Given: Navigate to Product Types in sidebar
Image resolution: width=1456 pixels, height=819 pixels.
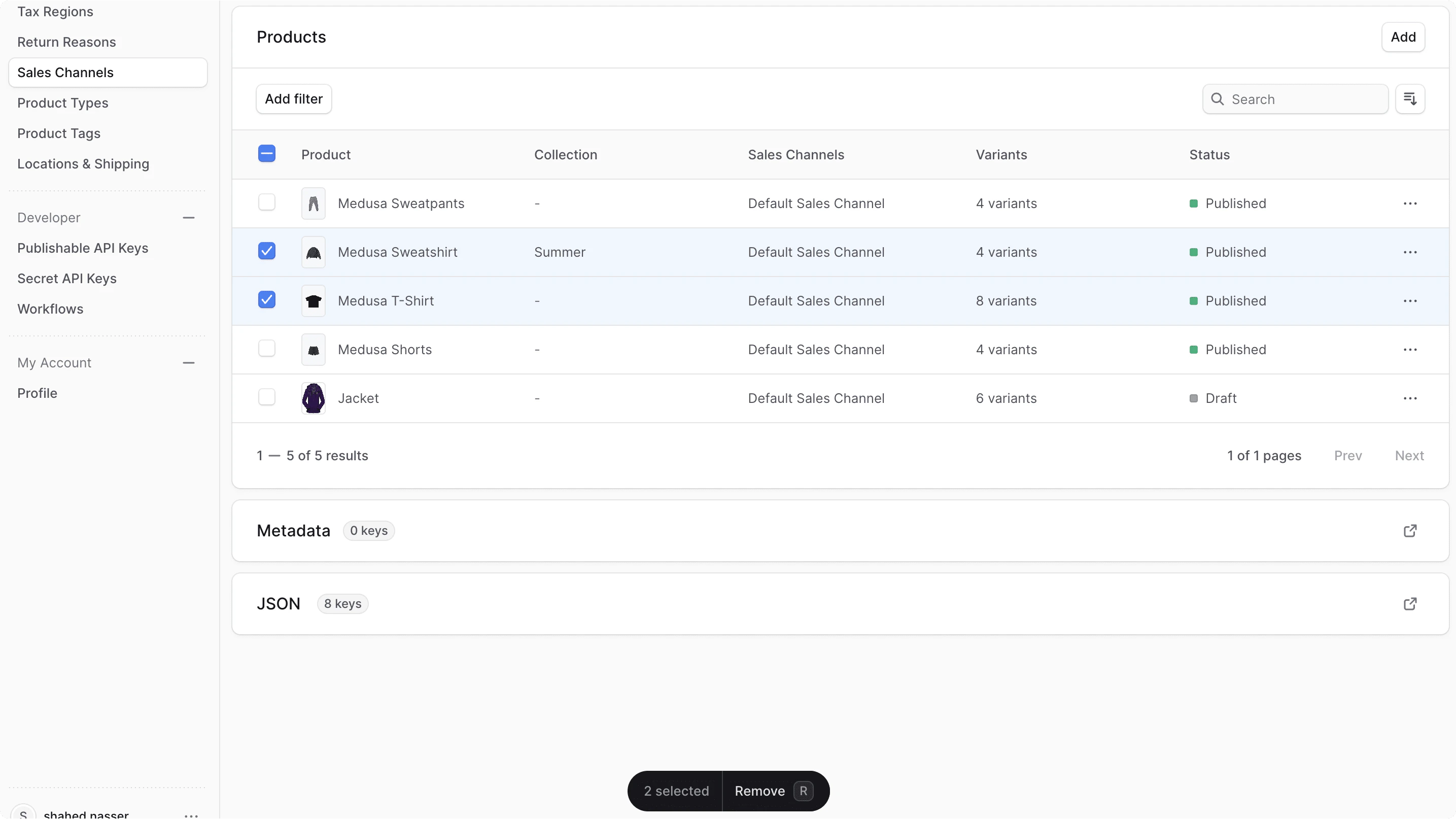Looking at the screenshot, I should click(x=63, y=103).
